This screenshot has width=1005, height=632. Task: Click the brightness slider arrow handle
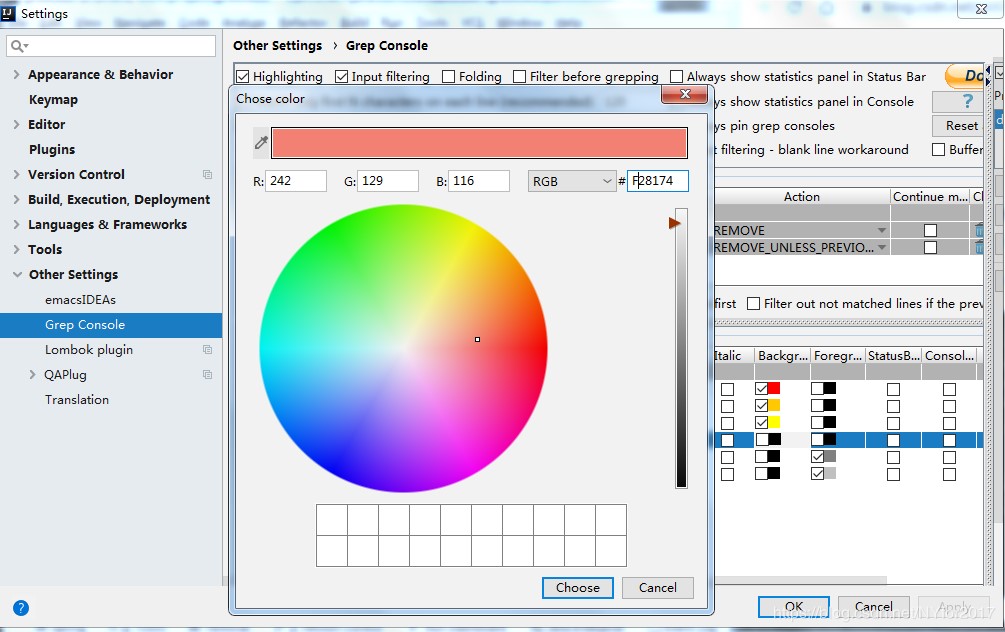pos(674,223)
